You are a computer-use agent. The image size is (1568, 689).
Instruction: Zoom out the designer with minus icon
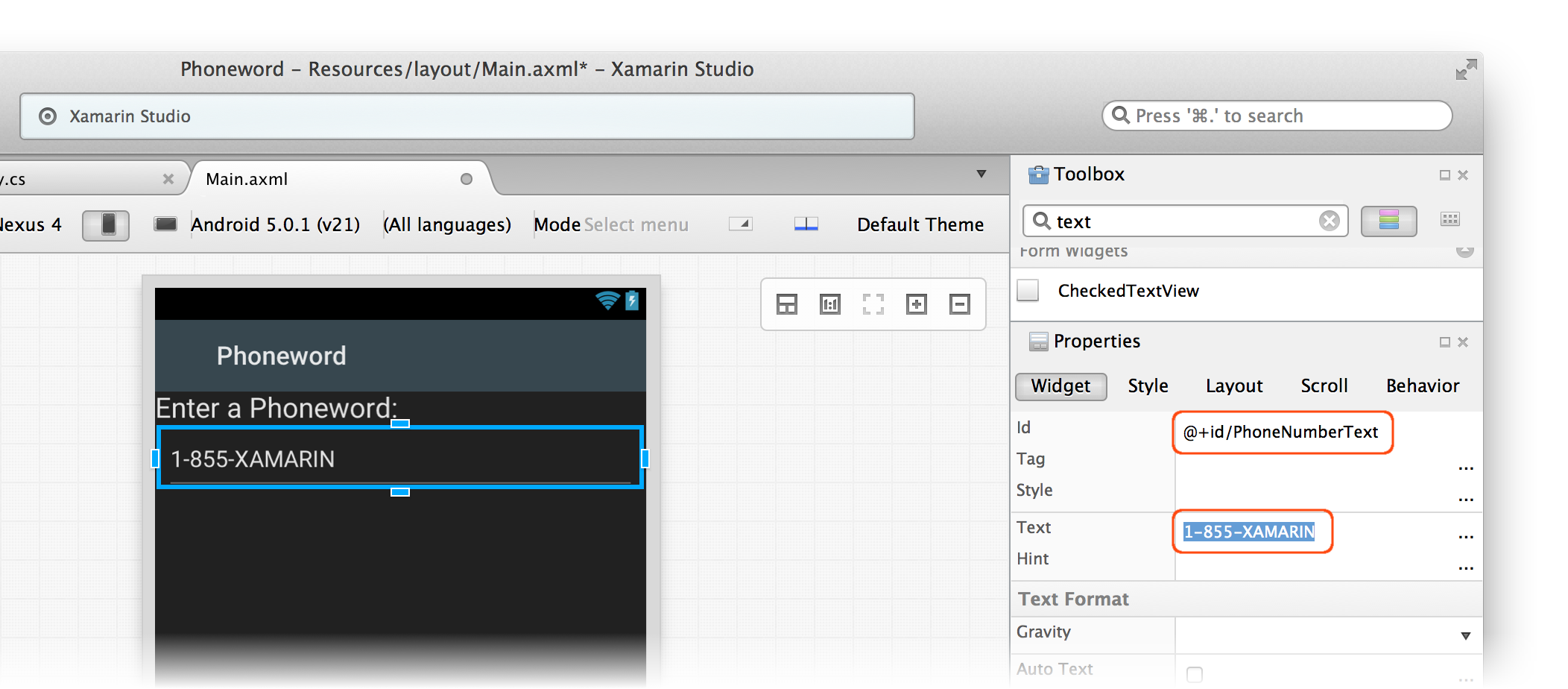(959, 304)
